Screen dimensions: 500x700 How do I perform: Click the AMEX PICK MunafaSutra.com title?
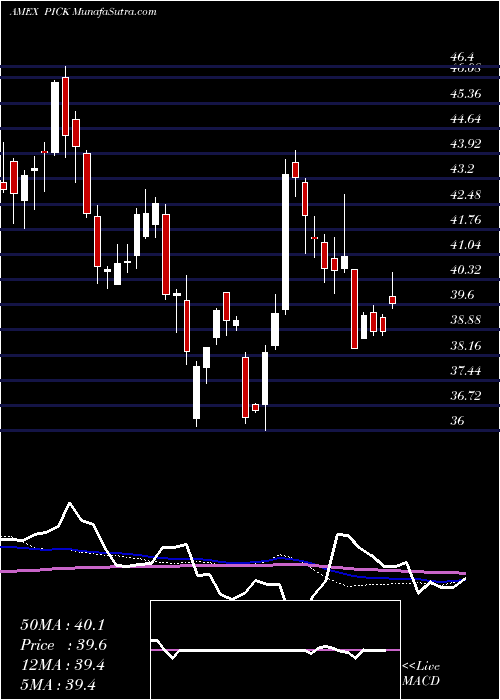83,12
